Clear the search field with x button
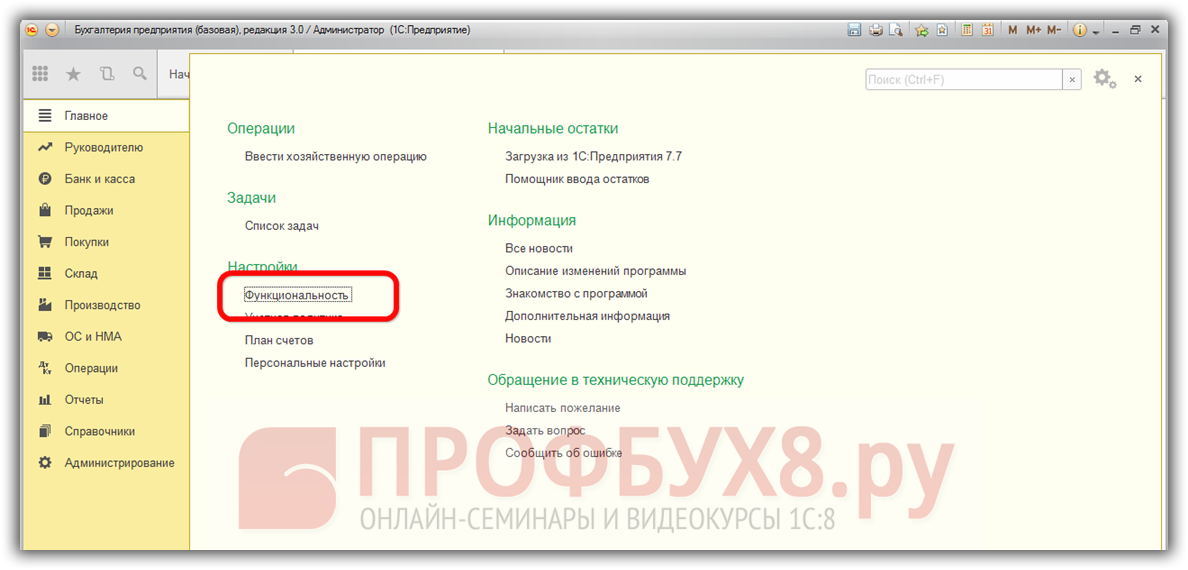 tap(1072, 79)
